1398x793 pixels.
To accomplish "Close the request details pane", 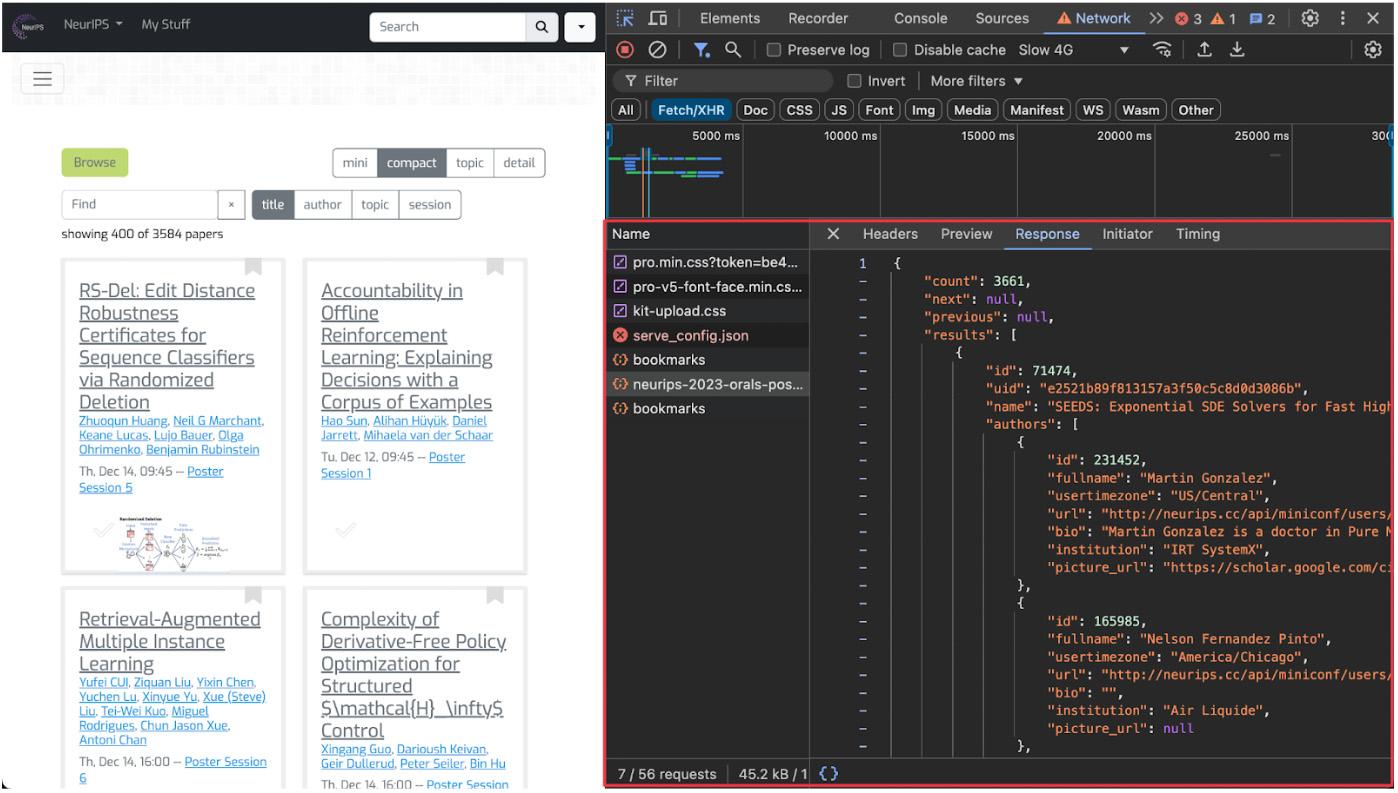I will coord(833,234).
